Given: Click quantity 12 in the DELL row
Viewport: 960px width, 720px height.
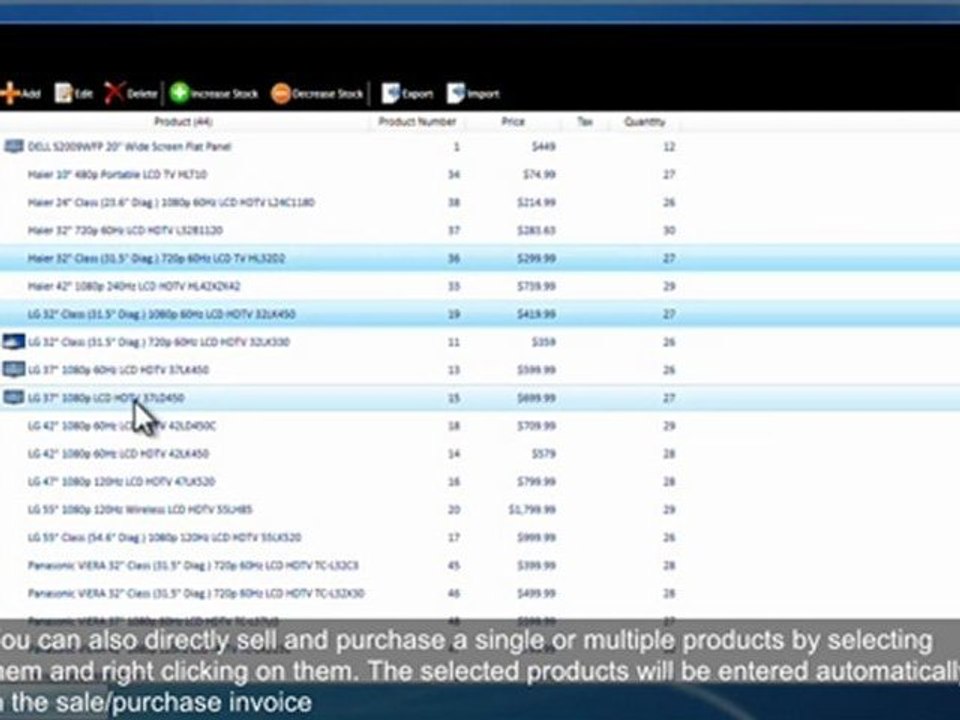Looking at the screenshot, I should click(x=669, y=146).
